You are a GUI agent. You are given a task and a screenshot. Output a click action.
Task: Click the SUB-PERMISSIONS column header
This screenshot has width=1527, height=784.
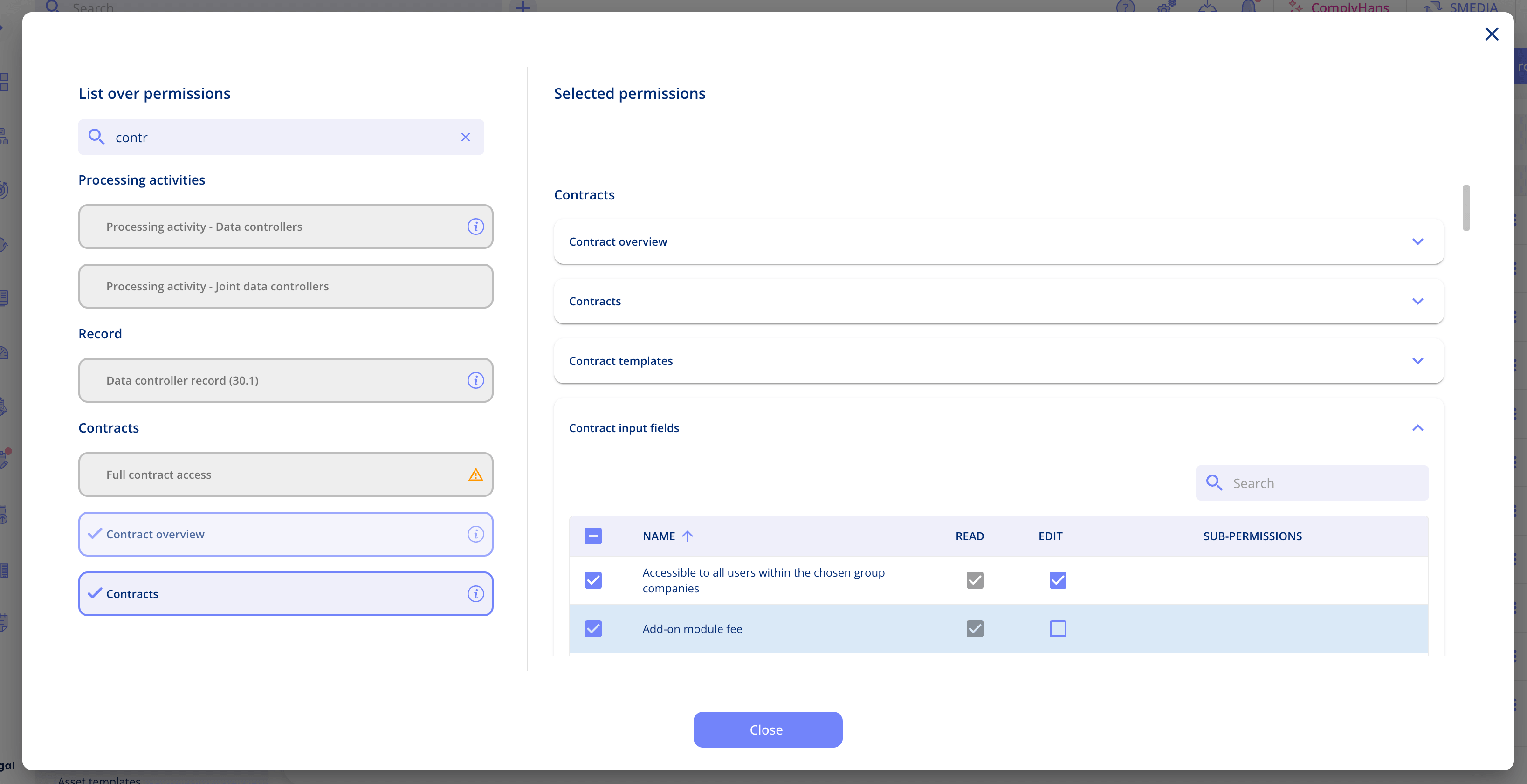coord(1252,536)
